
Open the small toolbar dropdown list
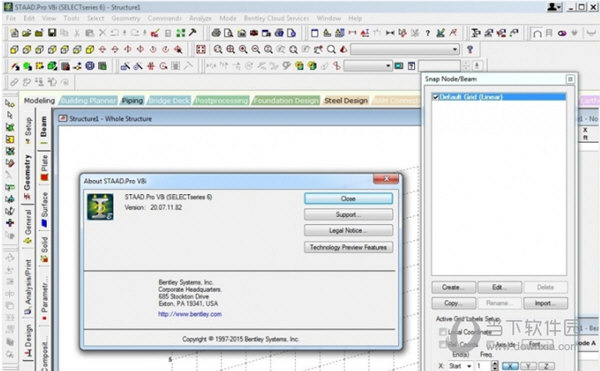(x=367, y=66)
